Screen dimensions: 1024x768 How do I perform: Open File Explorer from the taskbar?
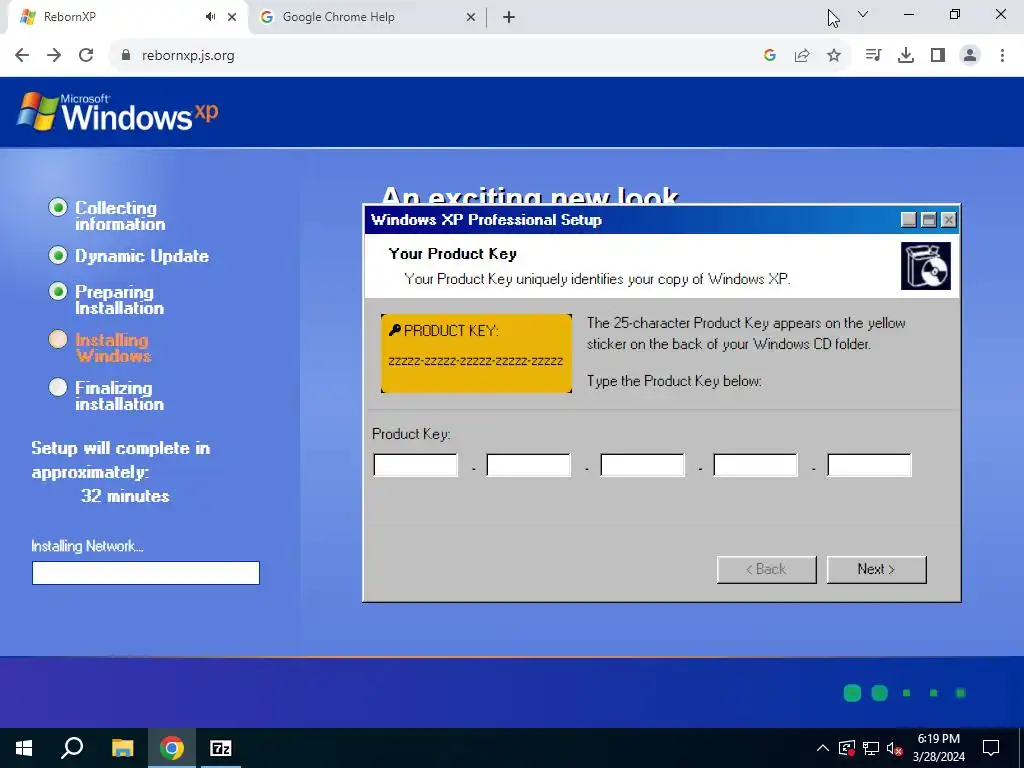coord(122,748)
